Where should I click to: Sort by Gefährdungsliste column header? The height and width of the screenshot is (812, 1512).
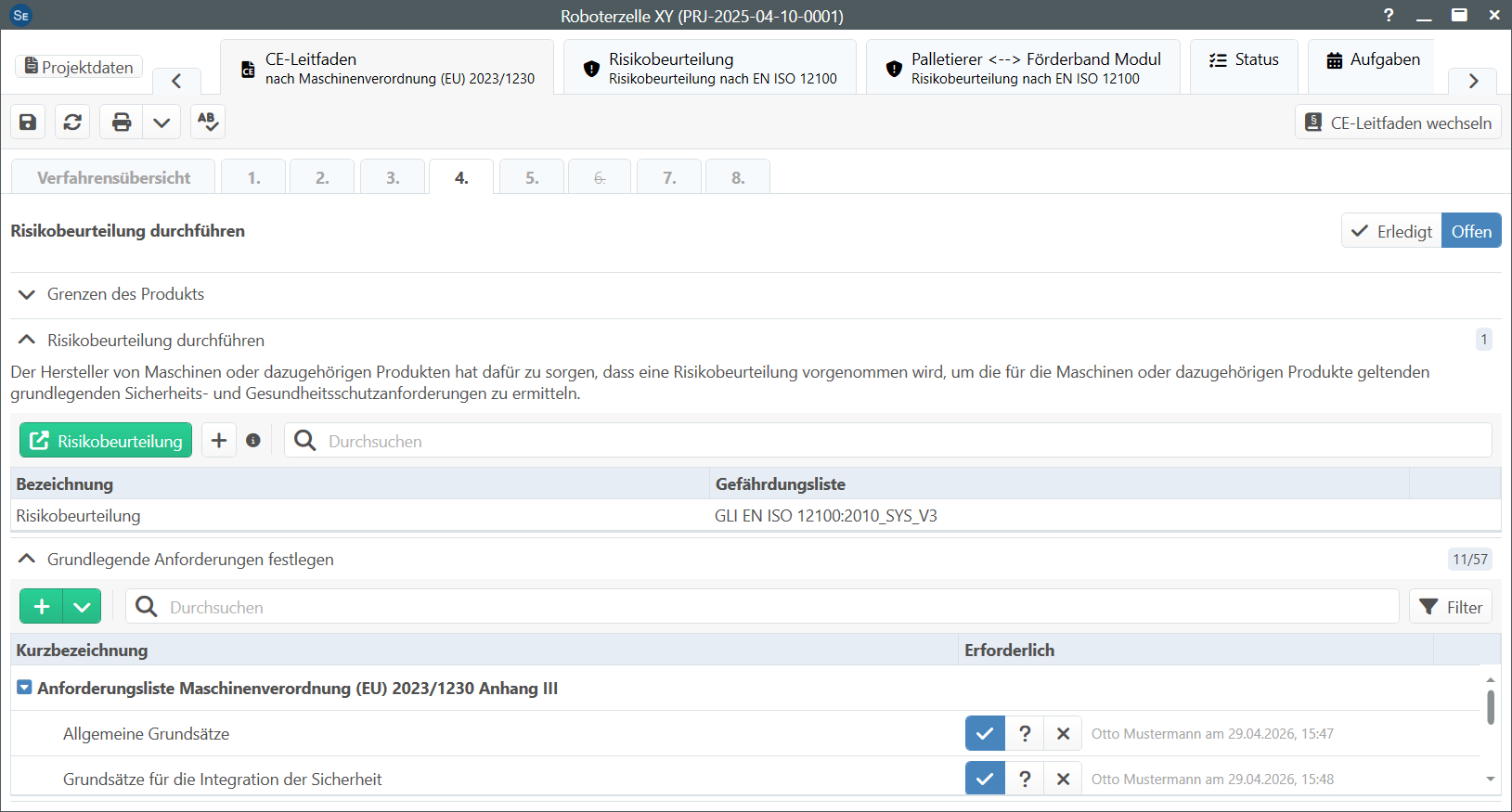(x=1059, y=483)
